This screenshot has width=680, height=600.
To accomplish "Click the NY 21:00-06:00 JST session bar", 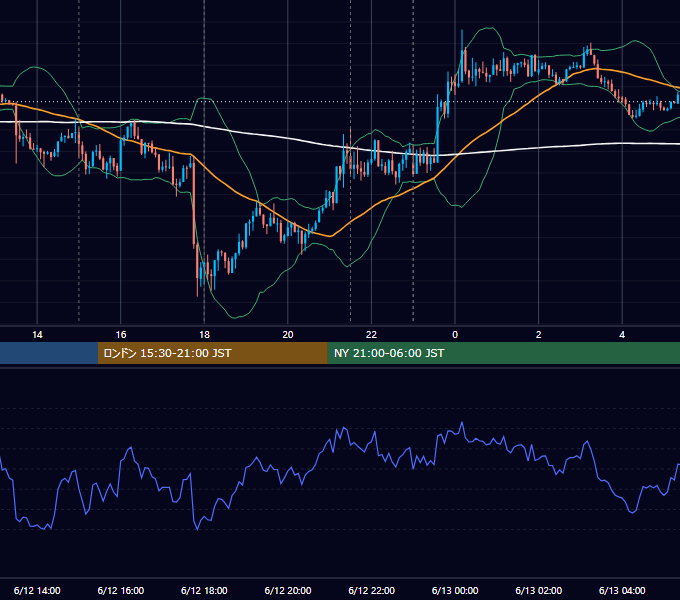I will point(503,353).
